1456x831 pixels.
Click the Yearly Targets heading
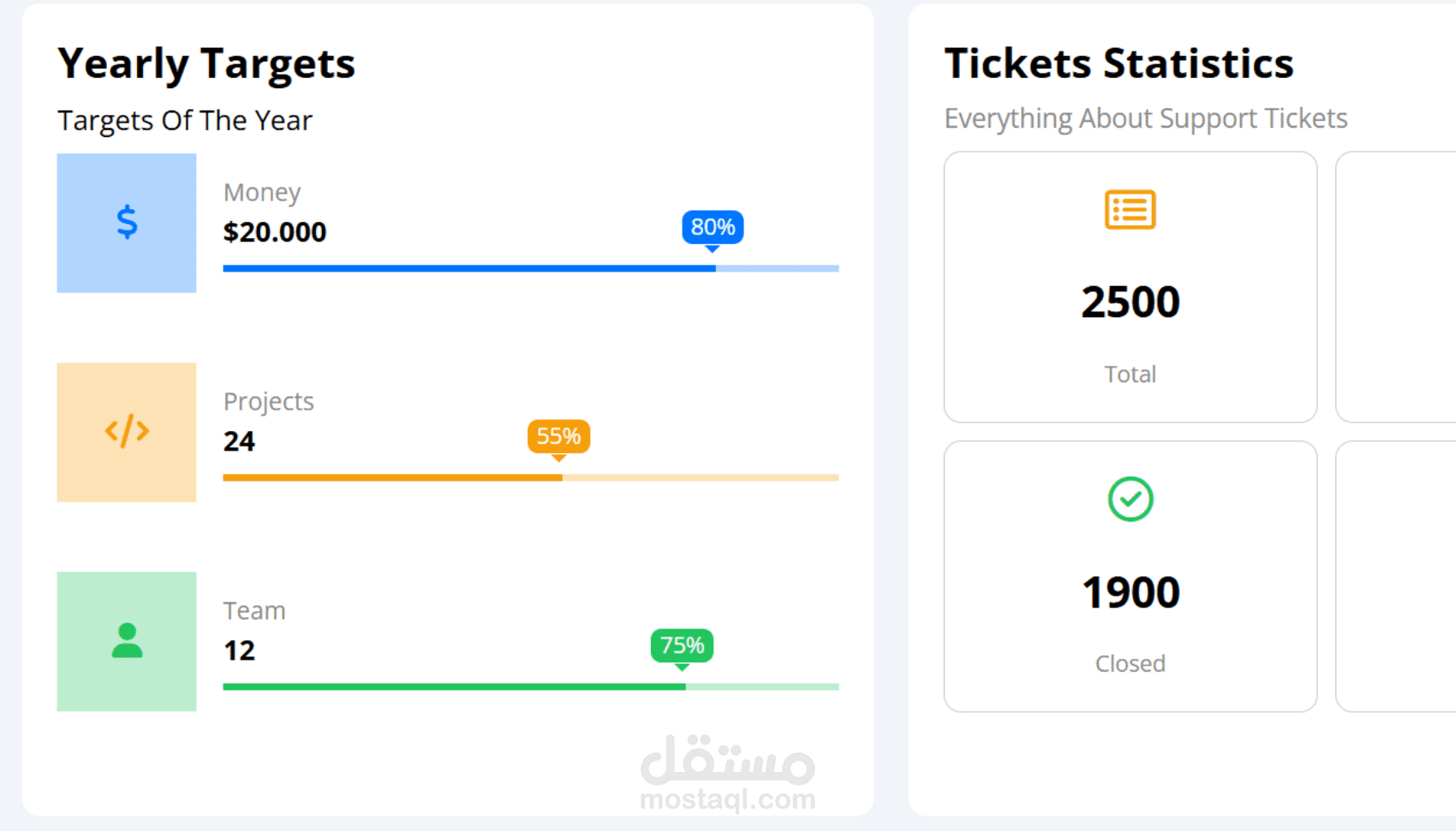click(206, 63)
